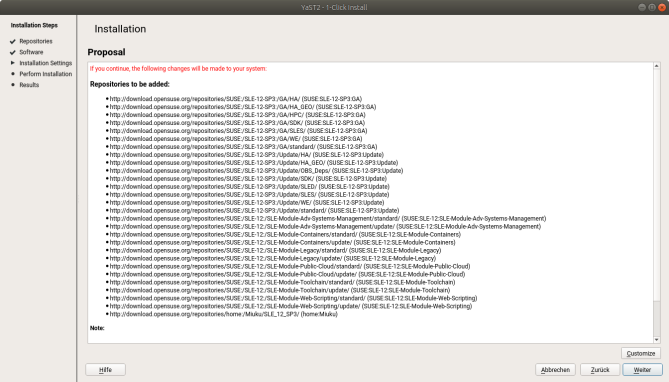Click SLE-Module-Containers/update/ repository line
Viewport: 669px width, 382px height.
[282, 242]
